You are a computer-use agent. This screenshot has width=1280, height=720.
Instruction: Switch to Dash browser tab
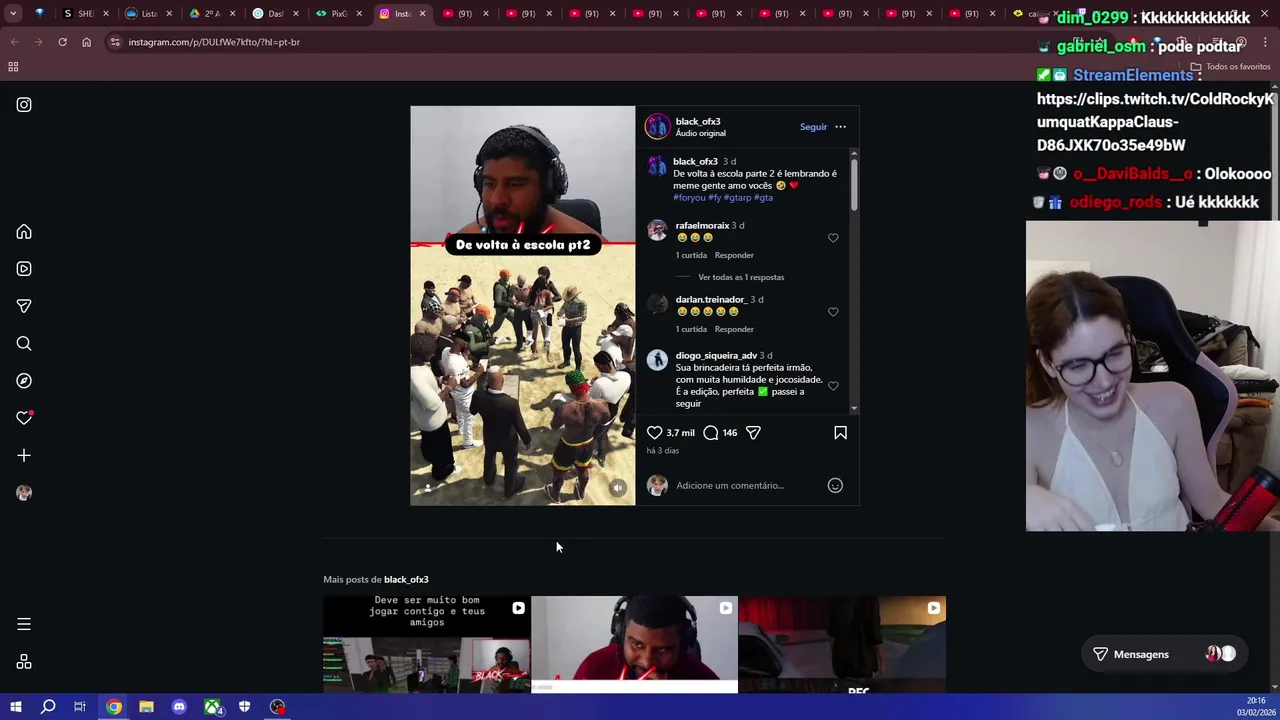pyautogui.click(x=275, y=14)
